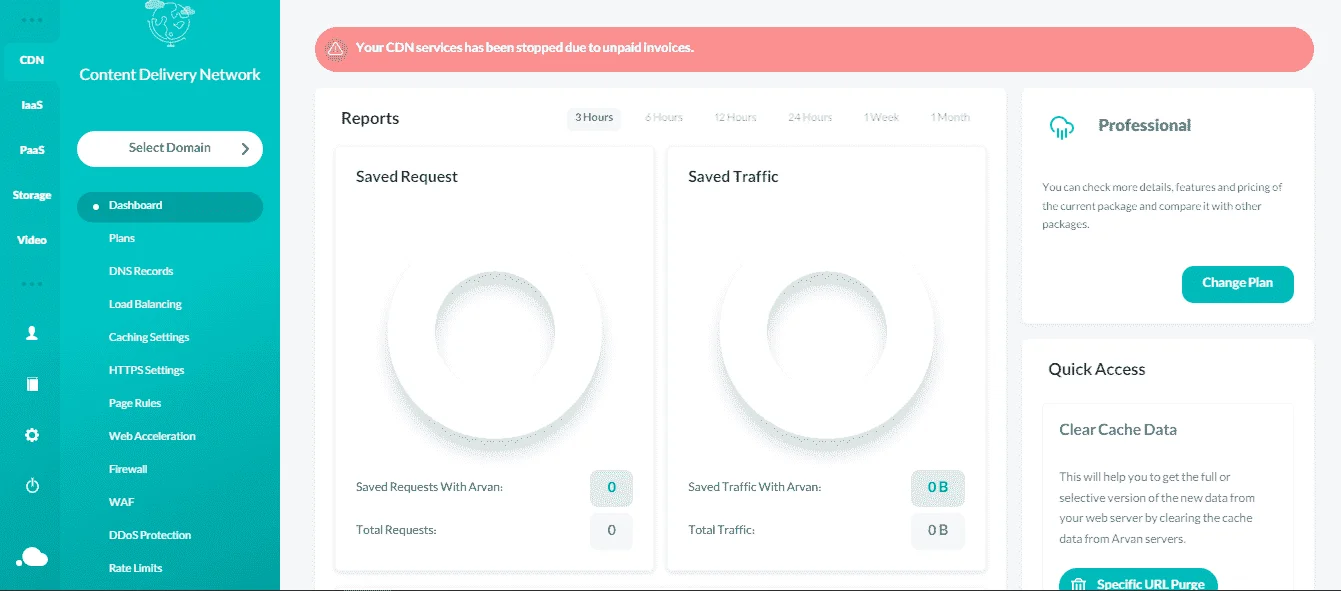
Task: Open Caching Settings
Action: tap(149, 337)
